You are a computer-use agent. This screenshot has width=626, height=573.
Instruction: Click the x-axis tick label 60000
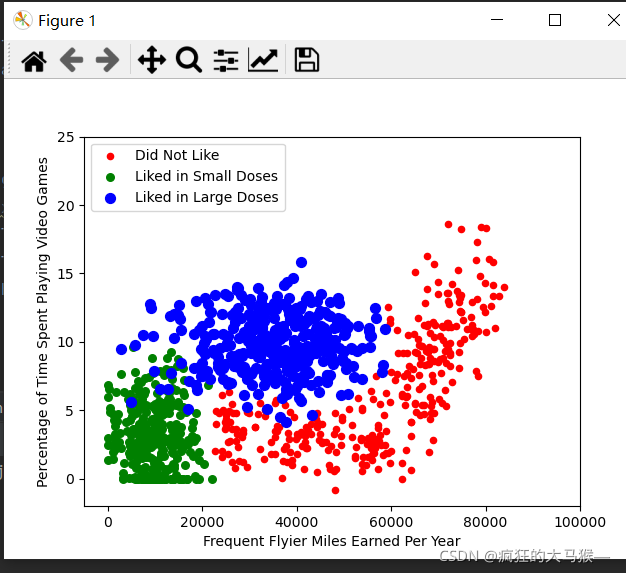[391, 522]
